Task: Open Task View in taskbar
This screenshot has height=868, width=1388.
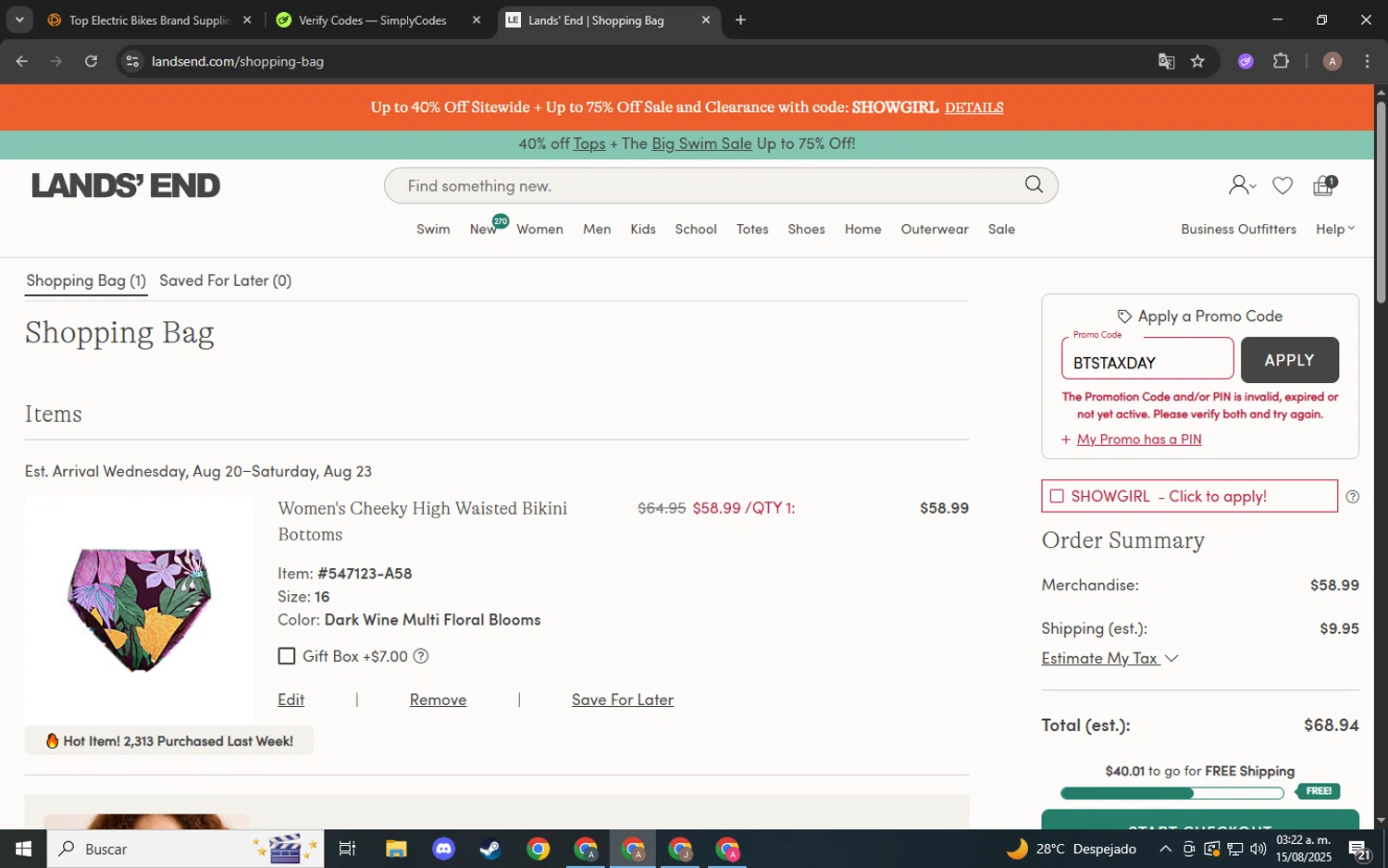Action: (x=347, y=849)
